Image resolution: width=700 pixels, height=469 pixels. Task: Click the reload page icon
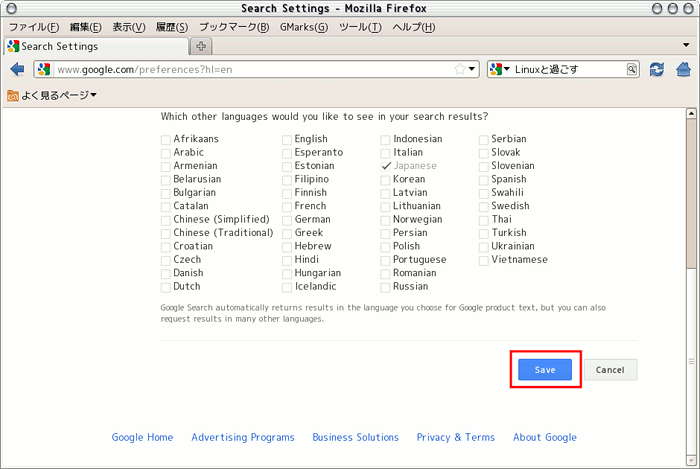pos(657,69)
